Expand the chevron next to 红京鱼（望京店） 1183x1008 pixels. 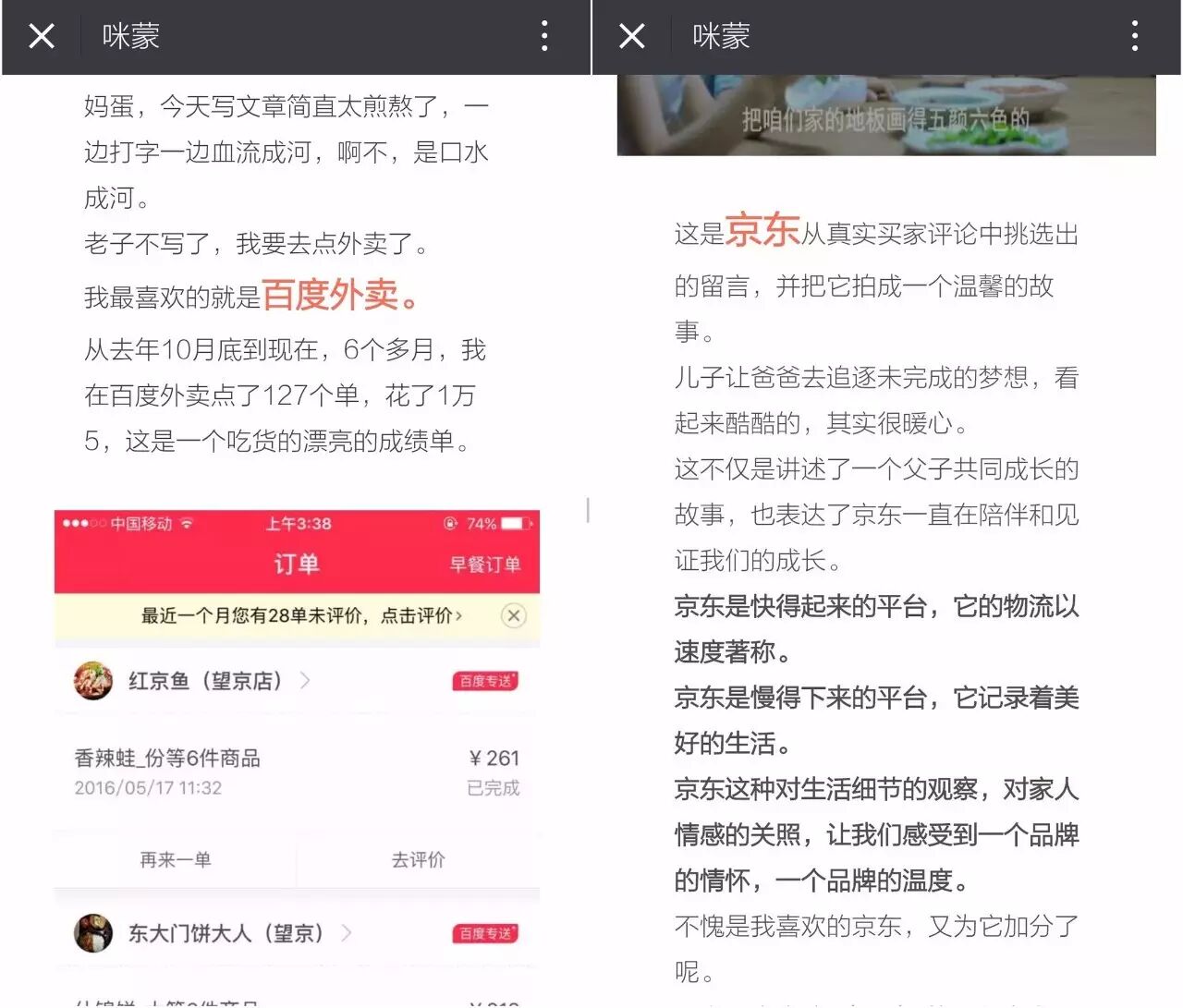305,681
